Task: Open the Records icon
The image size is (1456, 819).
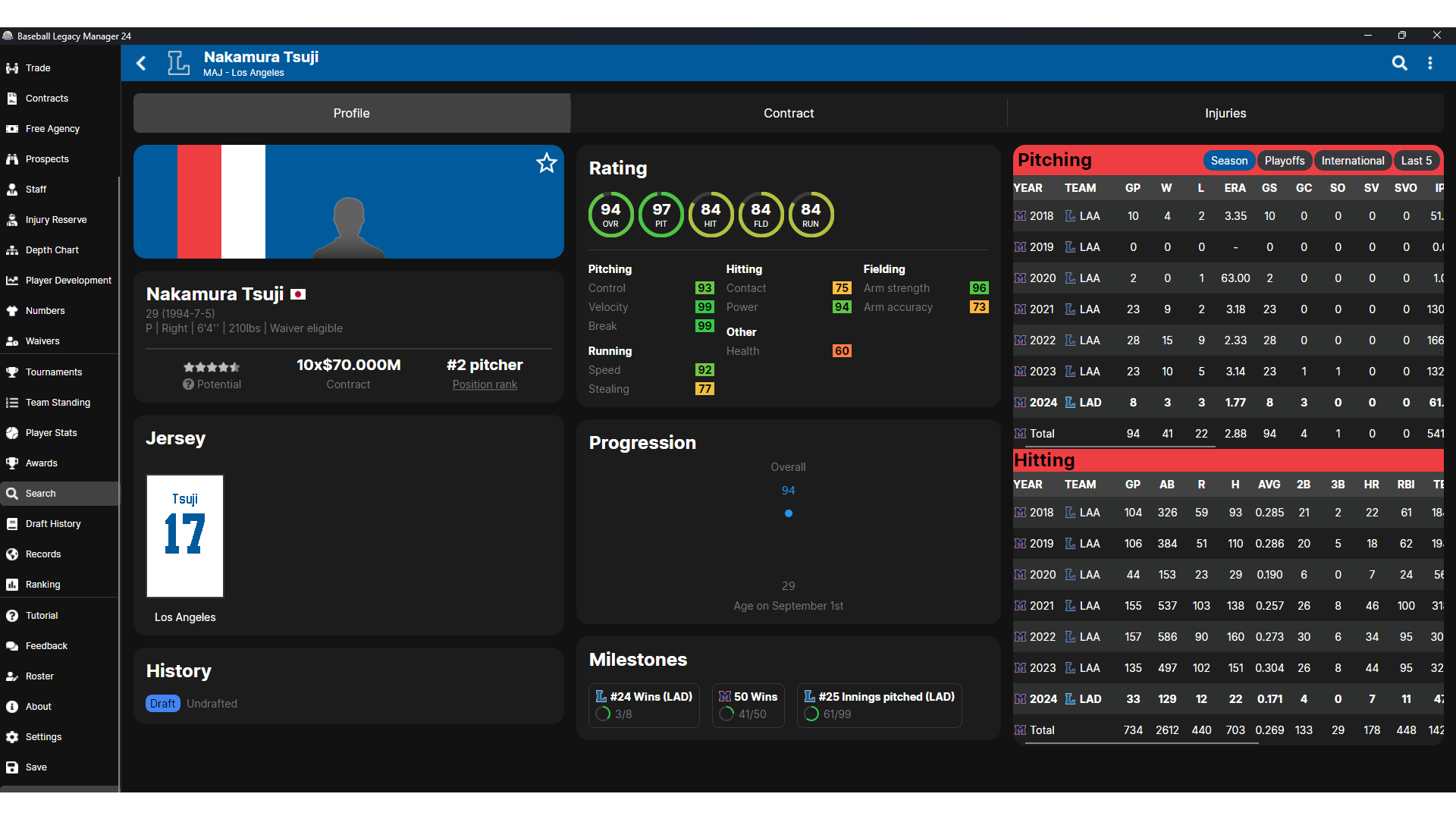Action: click(12, 554)
